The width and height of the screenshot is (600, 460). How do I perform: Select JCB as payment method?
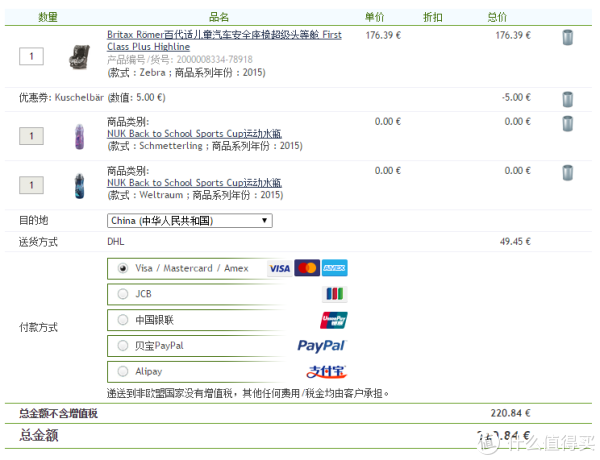point(122,294)
